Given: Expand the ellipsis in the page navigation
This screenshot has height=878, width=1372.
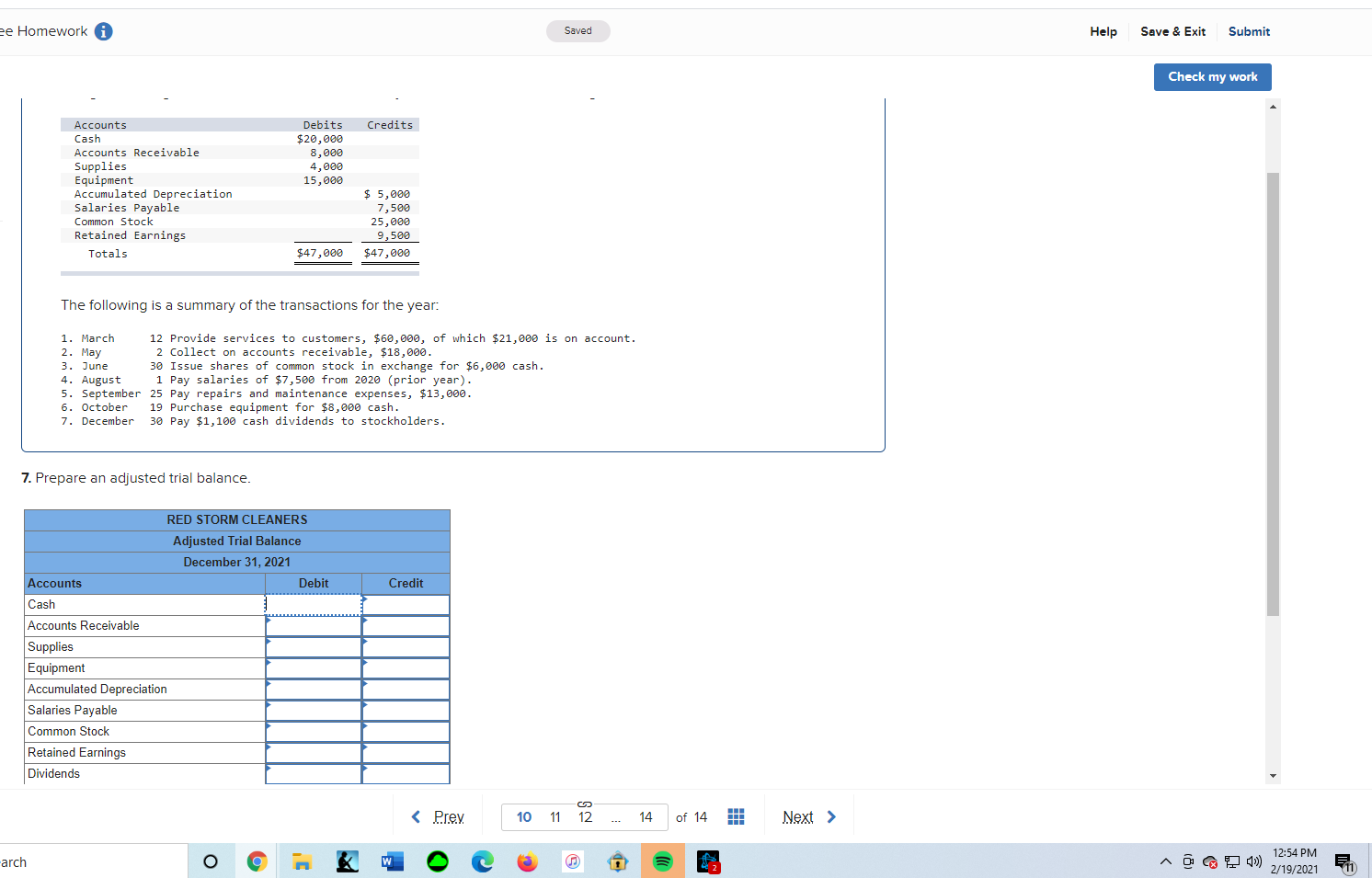Looking at the screenshot, I should 615,817.
